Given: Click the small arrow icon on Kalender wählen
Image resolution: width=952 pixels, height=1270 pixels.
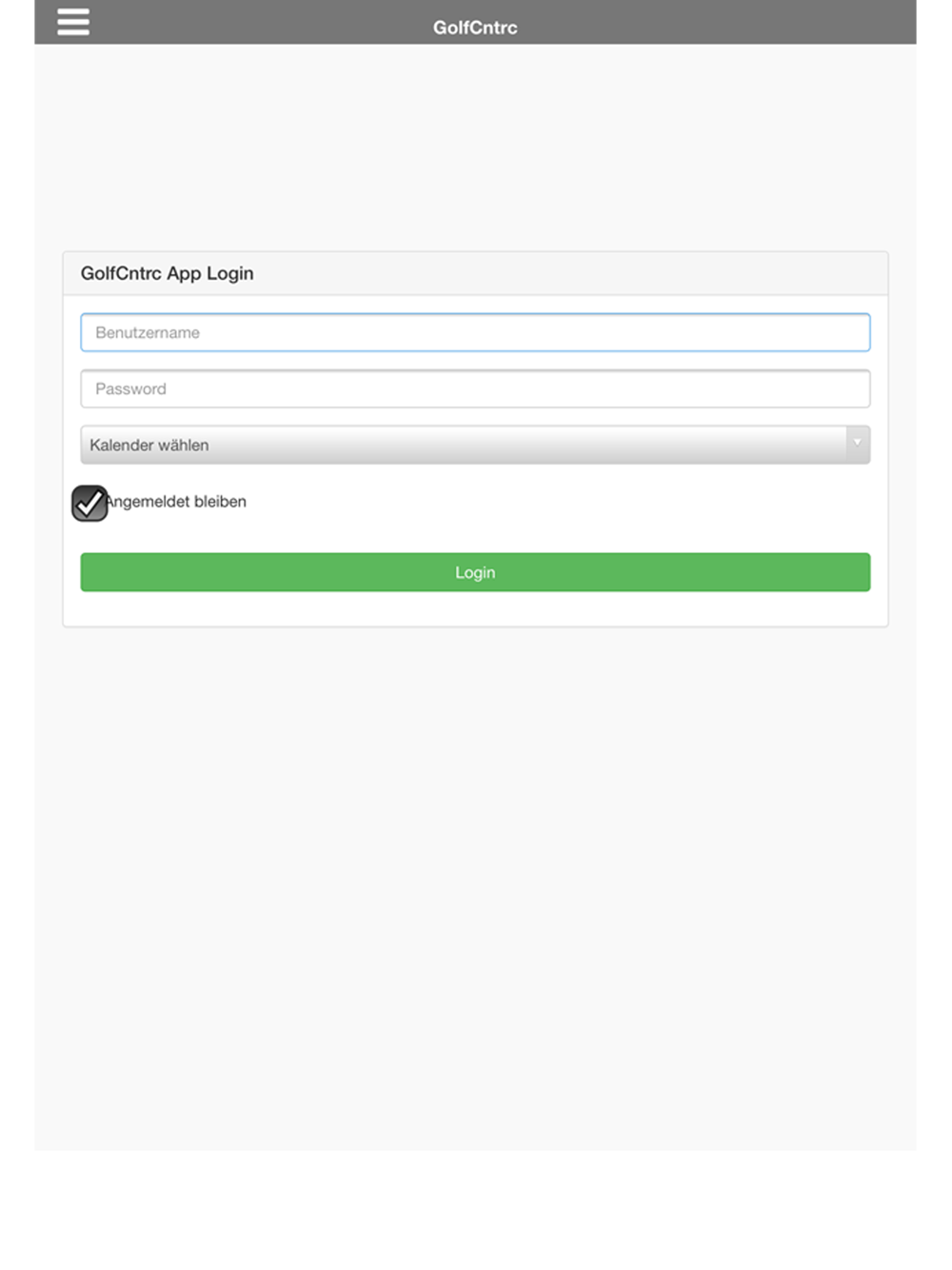Looking at the screenshot, I should coord(857,444).
